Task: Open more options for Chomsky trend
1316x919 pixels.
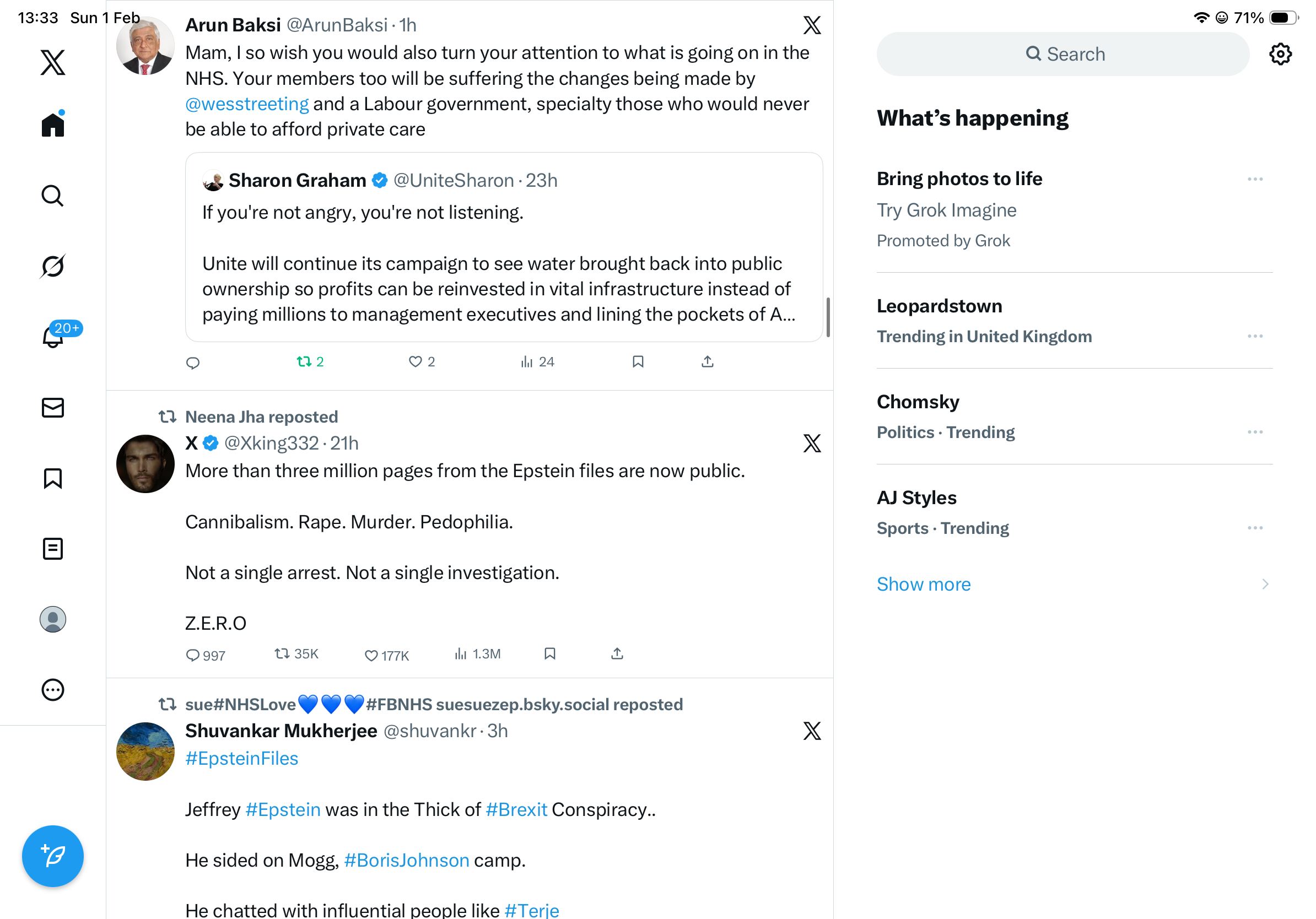Action: point(1255,432)
